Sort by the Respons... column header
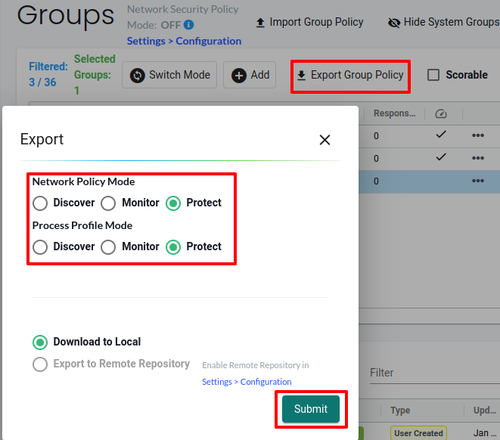Screen dimensions: 500x440 coord(395,113)
